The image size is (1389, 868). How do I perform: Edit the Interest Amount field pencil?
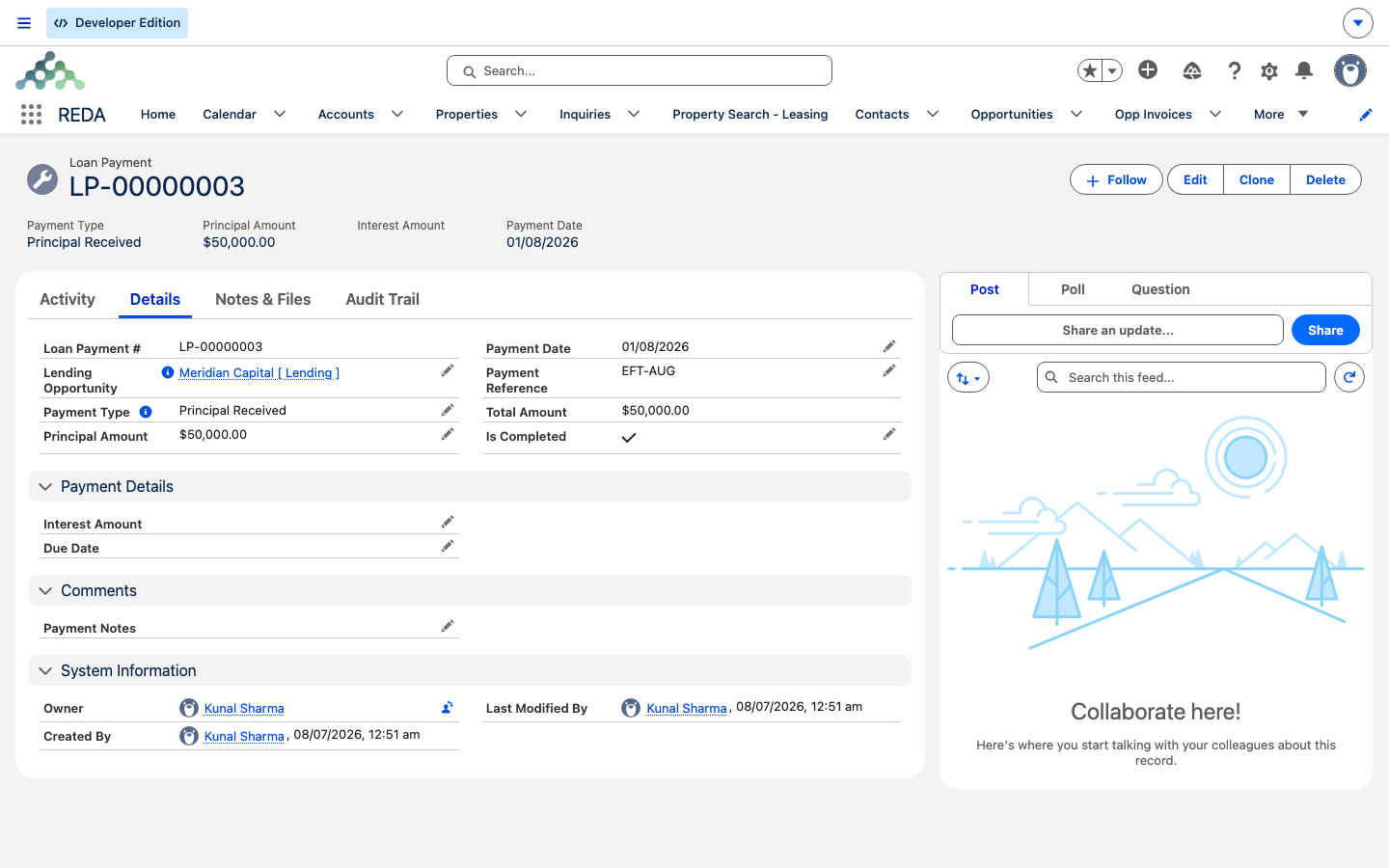click(448, 523)
